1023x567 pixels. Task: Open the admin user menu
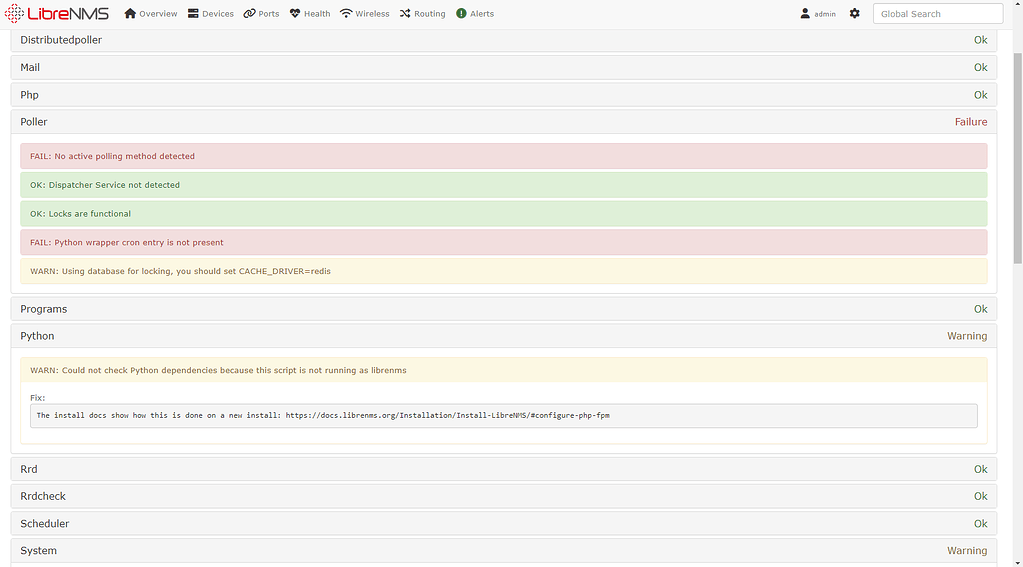[x=818, y=13]
